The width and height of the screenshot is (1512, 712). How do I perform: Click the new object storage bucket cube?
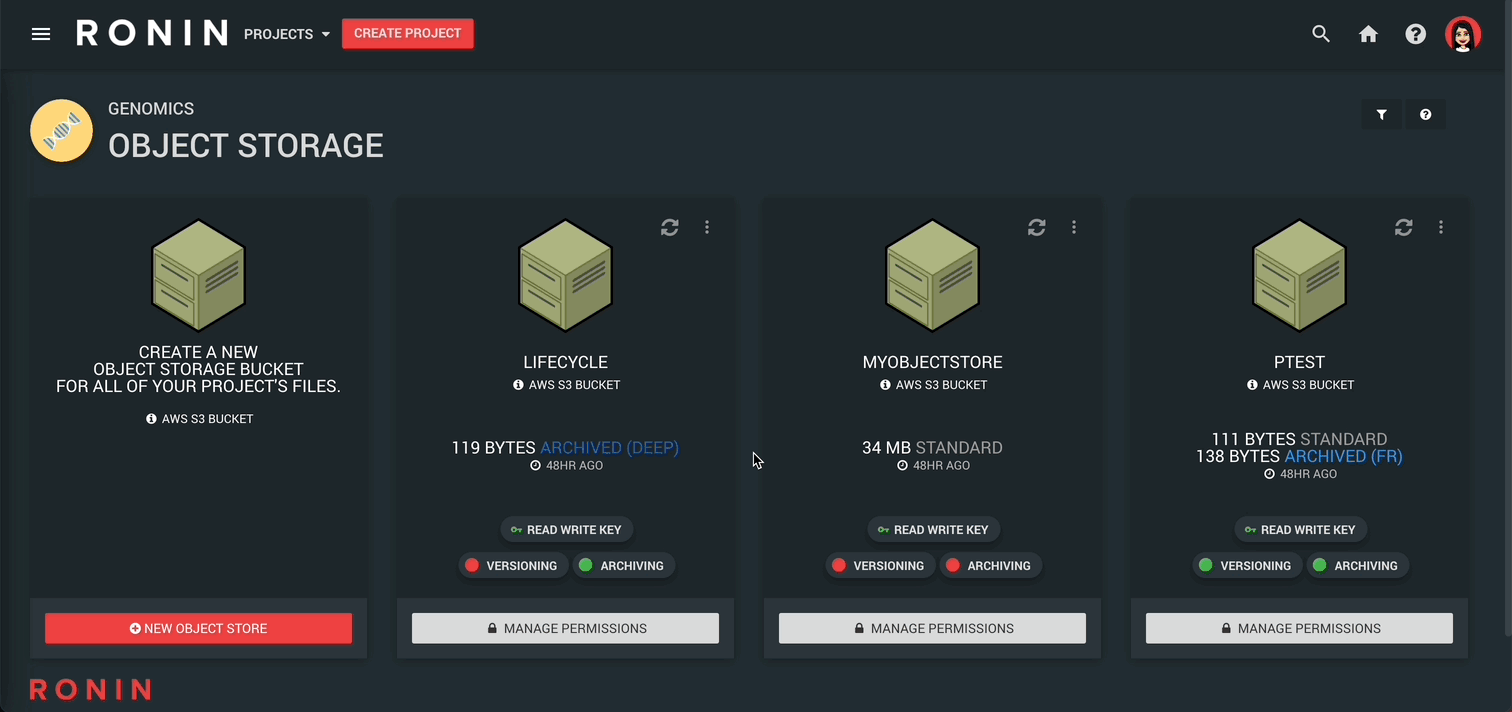(199, 276)
